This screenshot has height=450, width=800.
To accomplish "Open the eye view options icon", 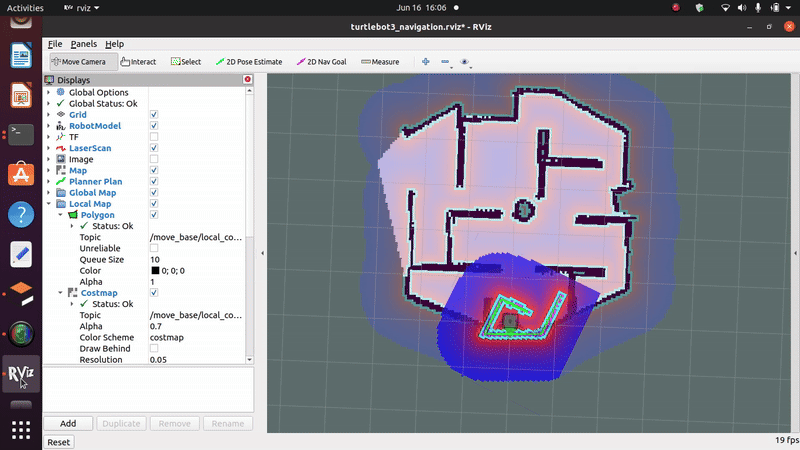I will (464, 62).
